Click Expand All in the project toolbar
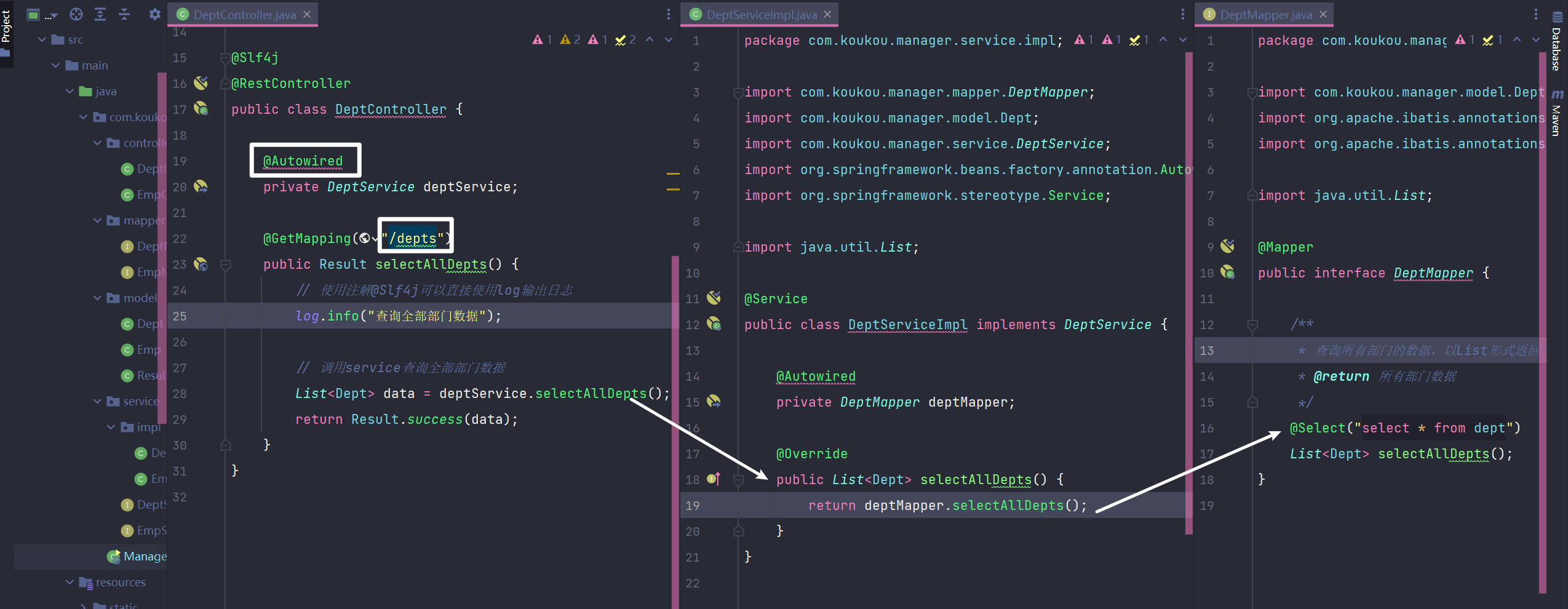Viewport: 1568px width, 609px height. 100,14
